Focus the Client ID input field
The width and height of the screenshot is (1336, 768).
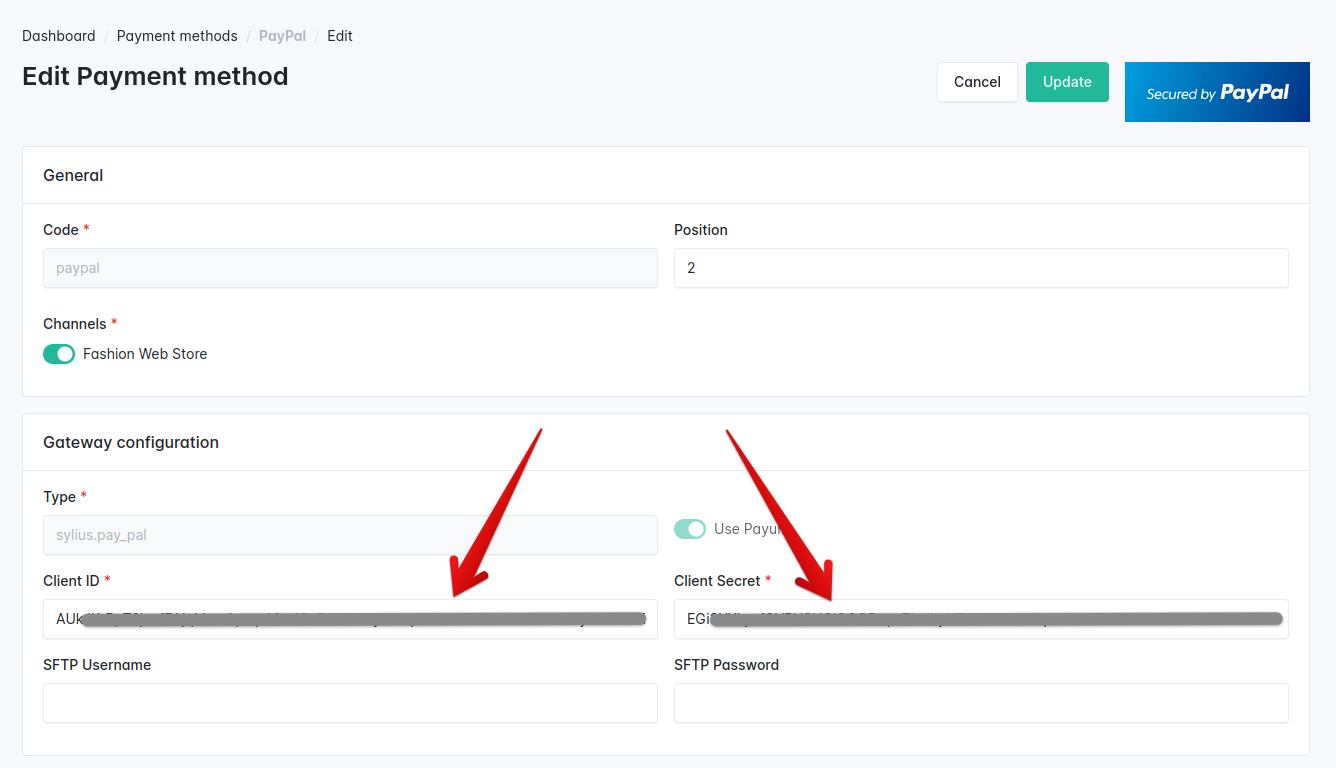pyautogui.click(x=350, y=619)
